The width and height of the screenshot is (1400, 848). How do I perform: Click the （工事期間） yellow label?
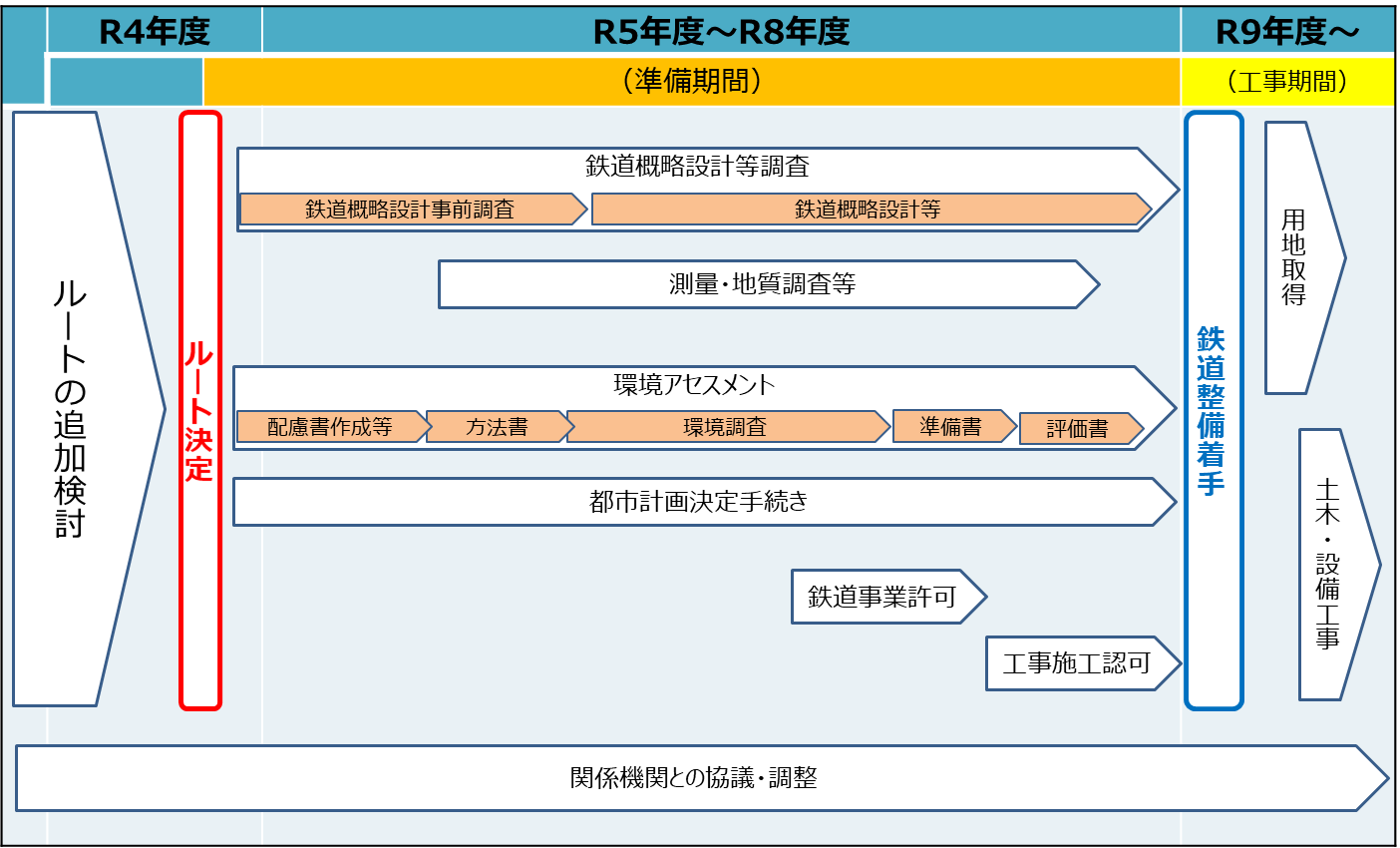[1287, 81]
